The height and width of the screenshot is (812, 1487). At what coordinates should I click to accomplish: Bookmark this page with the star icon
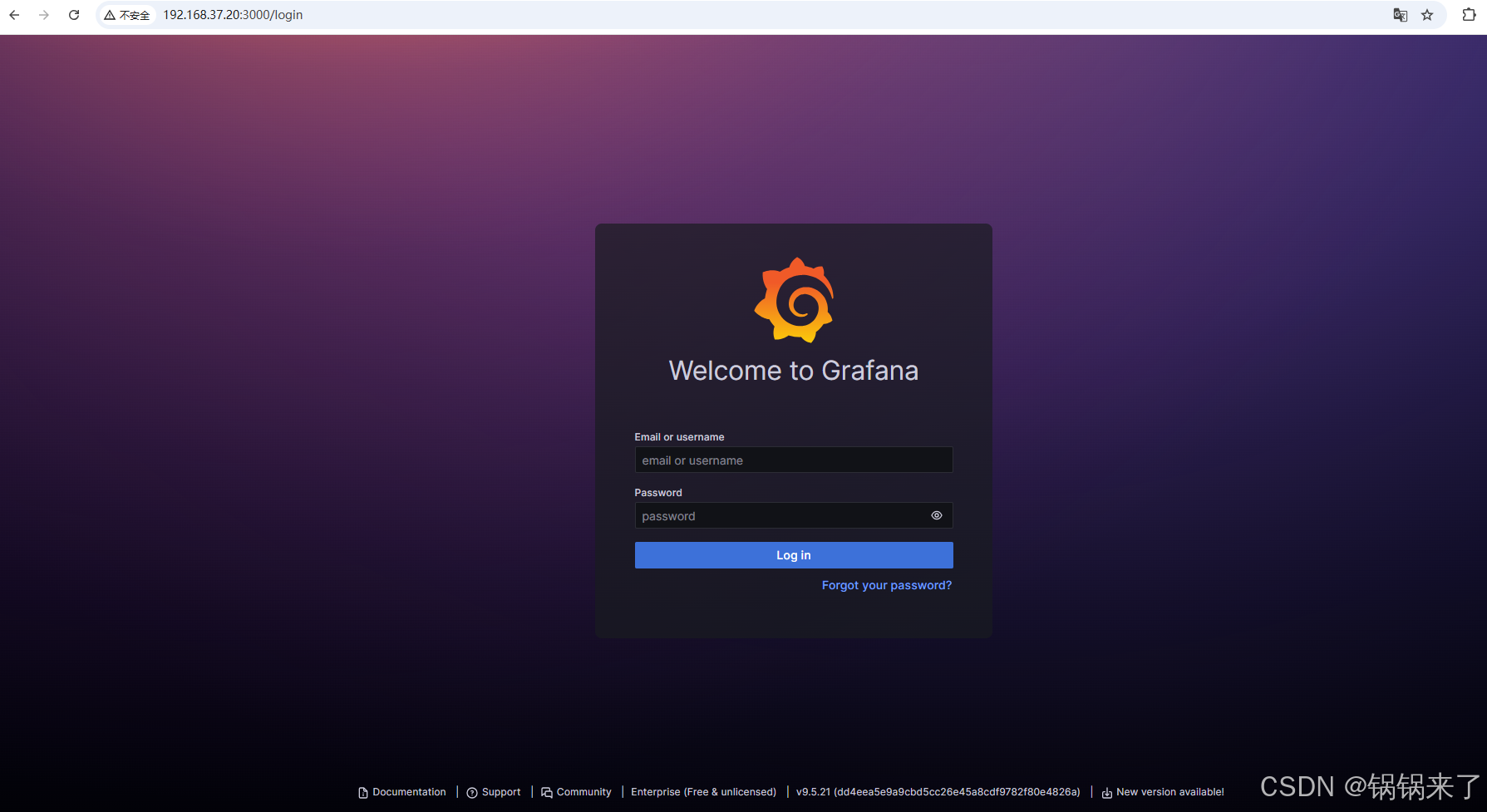click(1427, 15)
